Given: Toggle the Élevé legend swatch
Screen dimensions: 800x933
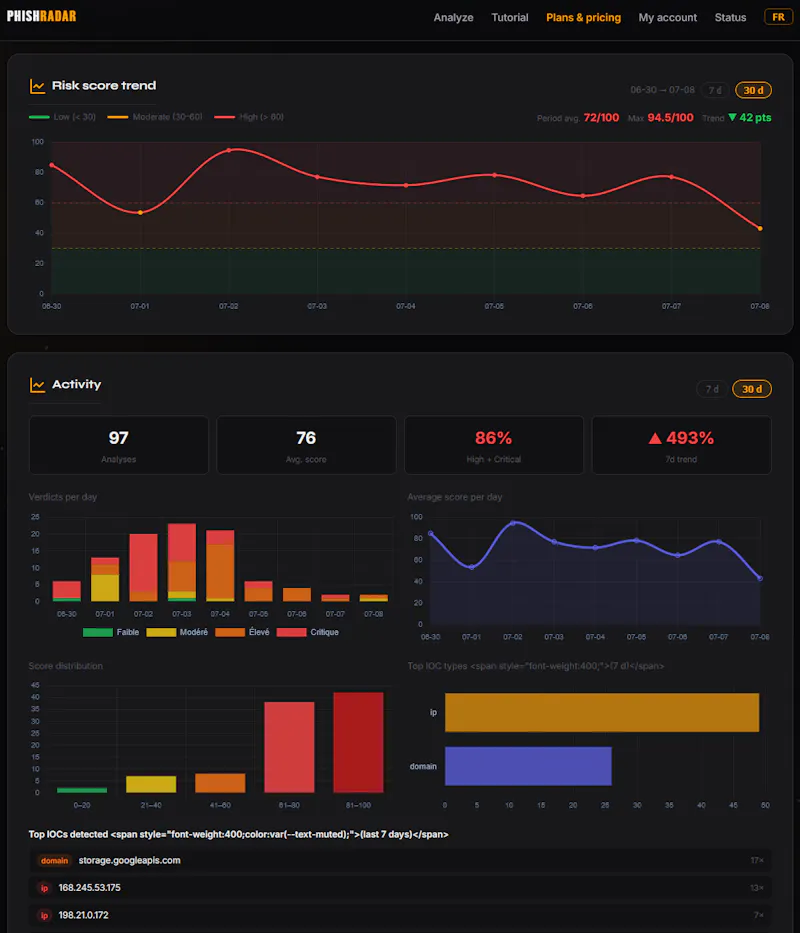Looking at the screenshot, I should pyautogui.click(x=230, y=632).
